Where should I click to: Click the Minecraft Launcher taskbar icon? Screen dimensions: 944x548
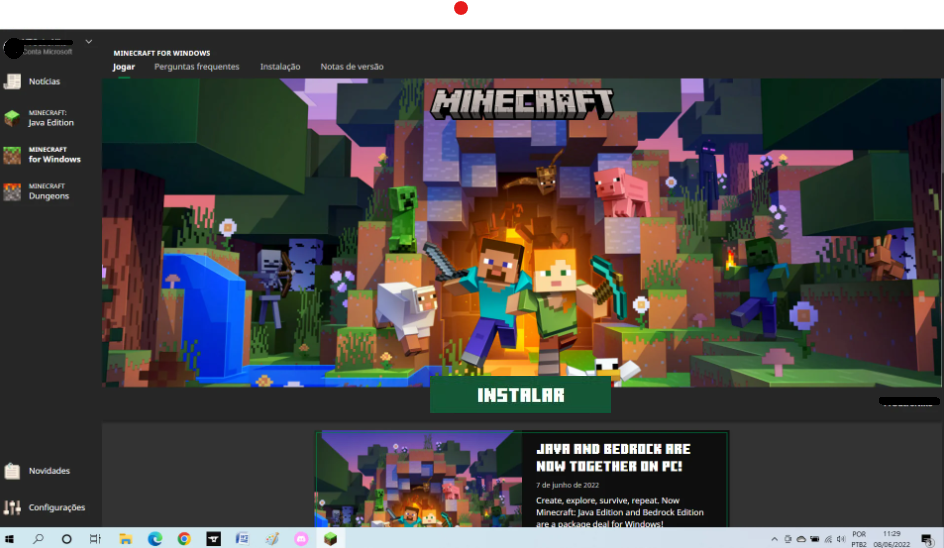point(330,539)
